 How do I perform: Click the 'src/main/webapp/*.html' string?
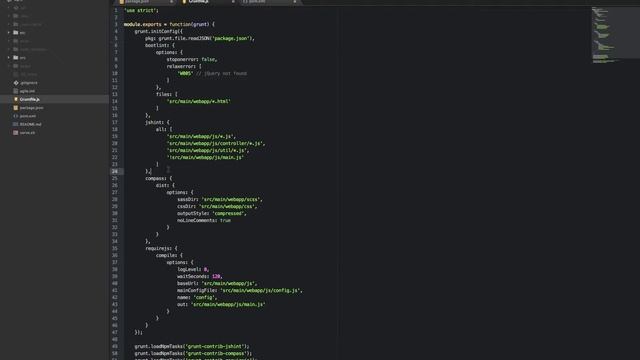(x=199, y=101)
